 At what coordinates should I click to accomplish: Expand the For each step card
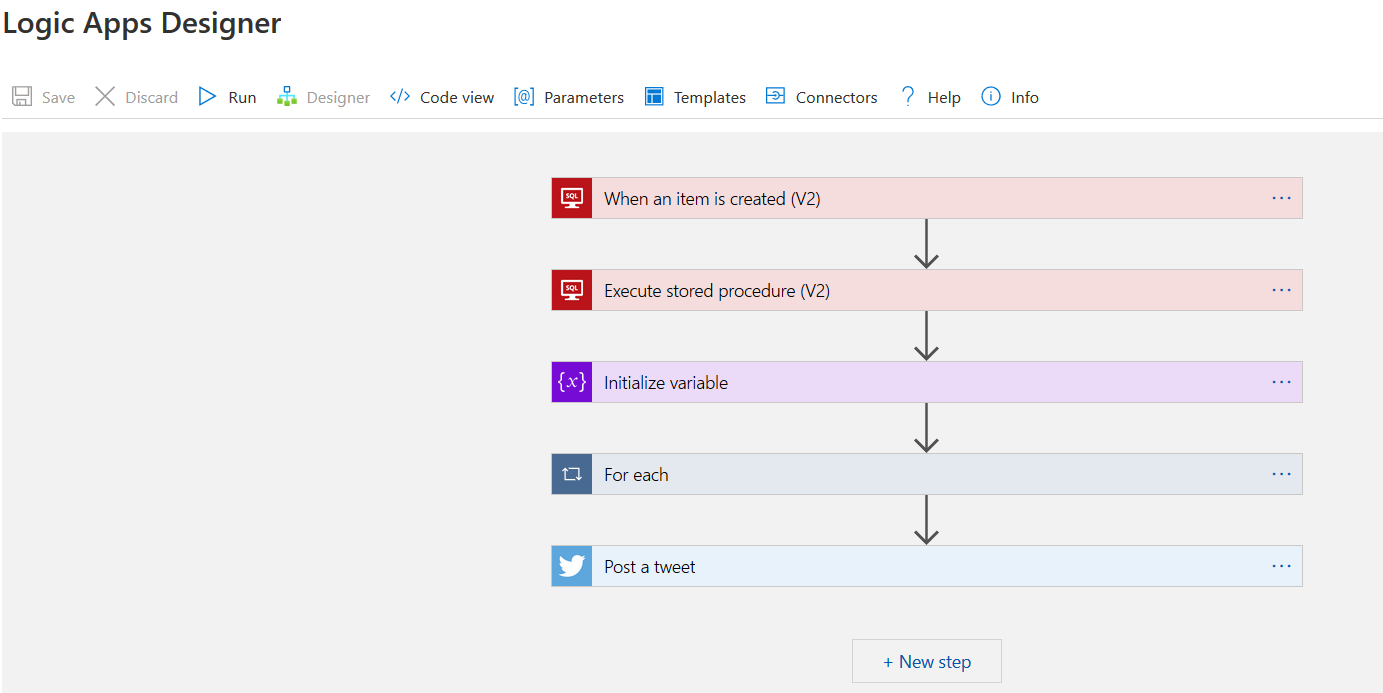[x=900, y=474]
